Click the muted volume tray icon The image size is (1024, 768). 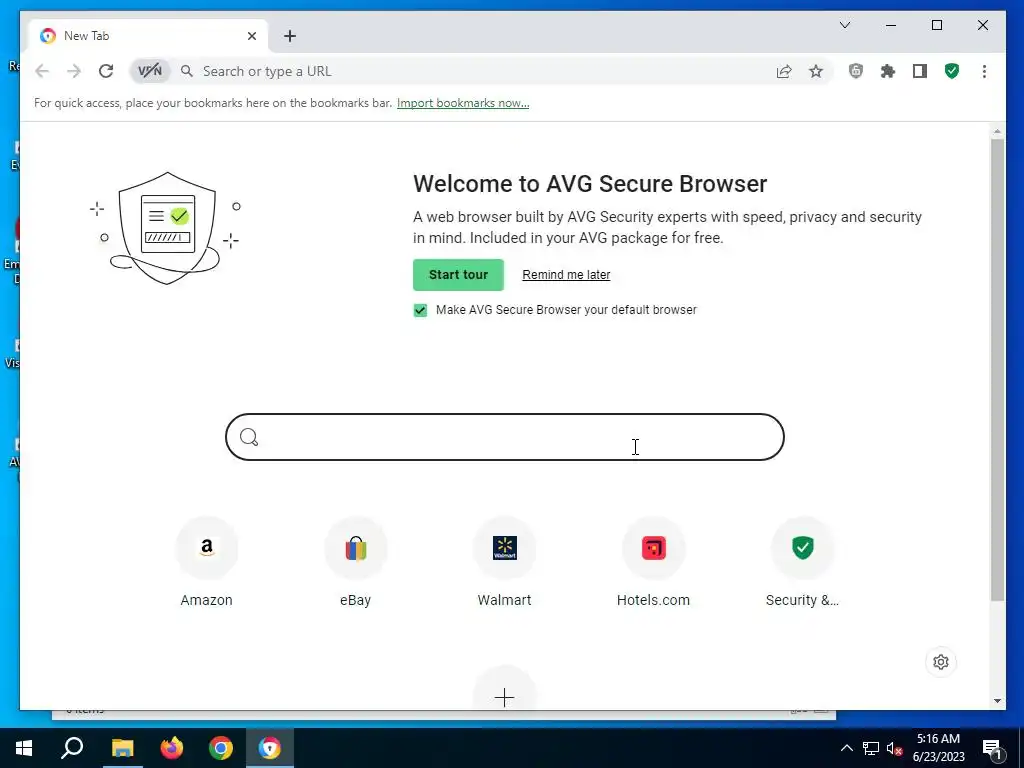[894, 748]
